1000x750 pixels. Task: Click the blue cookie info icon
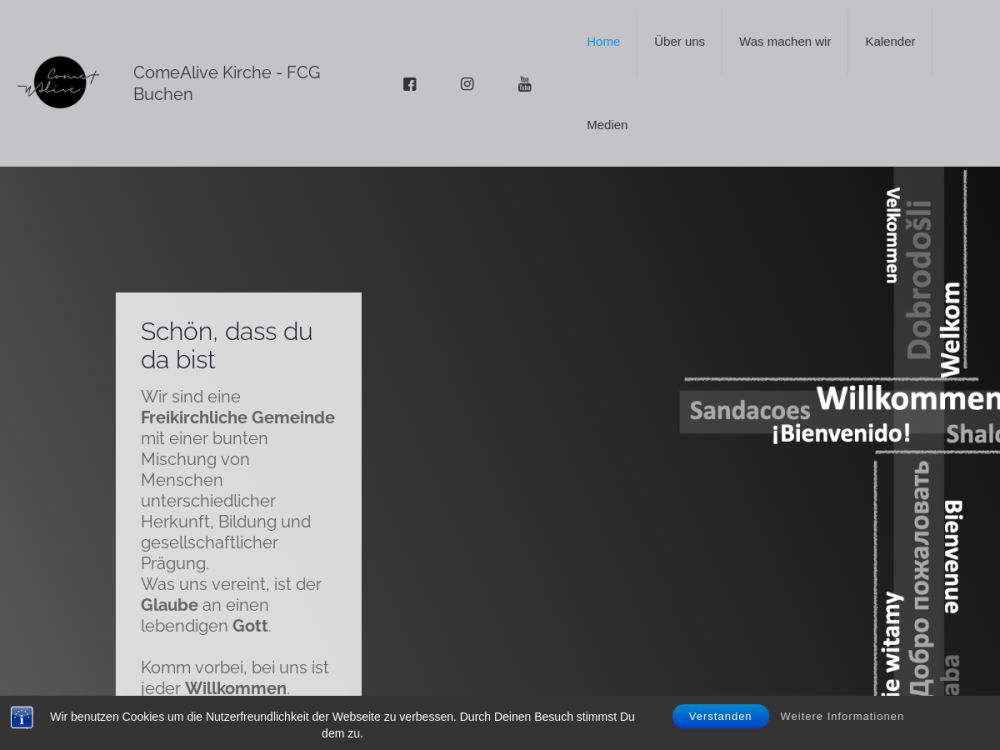[x=22, y=717]
